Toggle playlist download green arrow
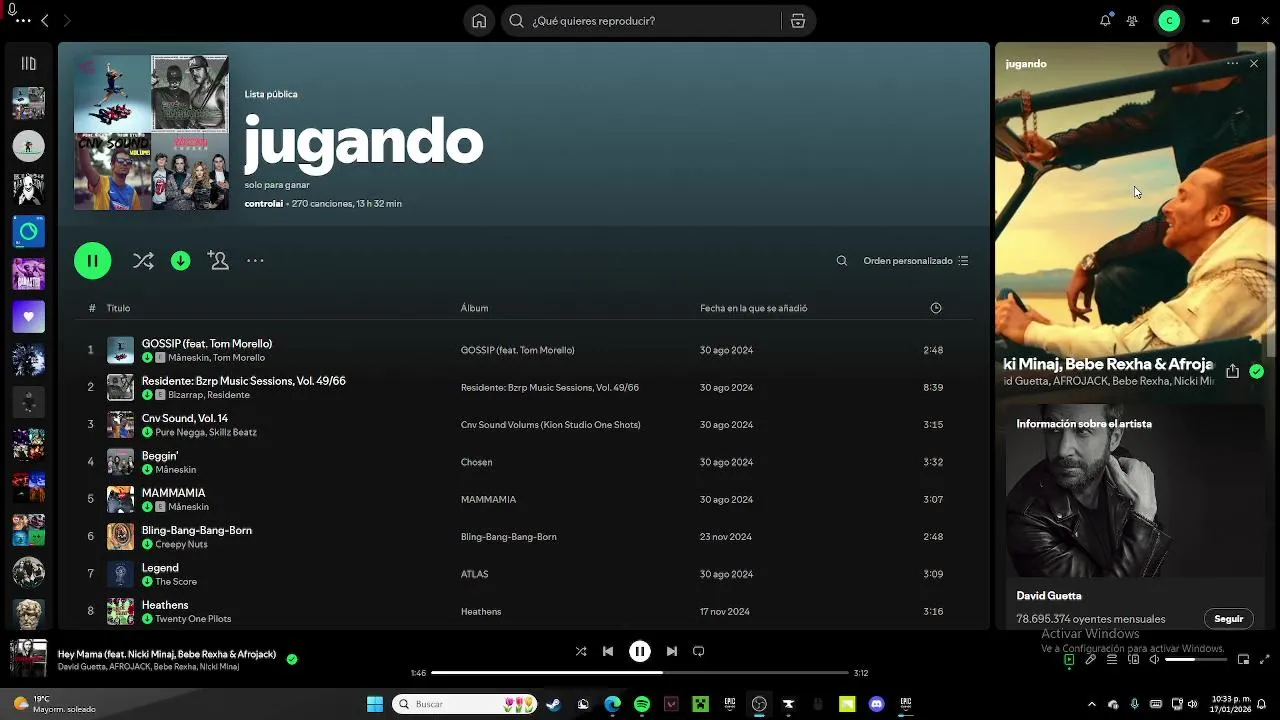This screenshot has height=720, width=1280. (x=181, y=261)
